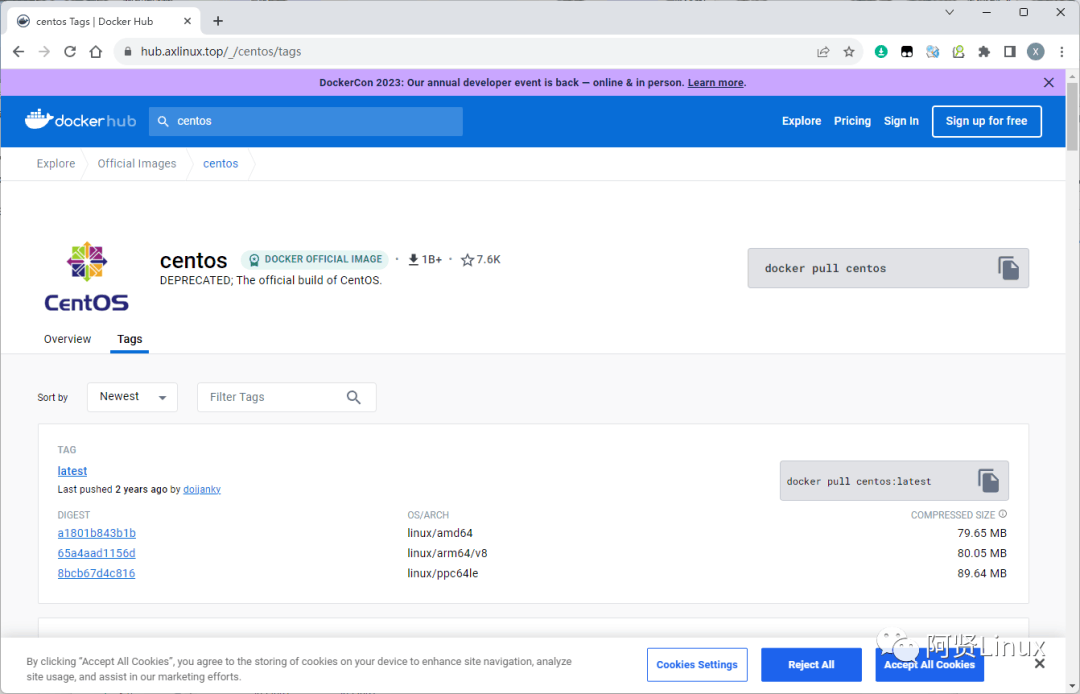This screenshot has height=694, width=1080.
Task: Select the Tags tab
Action: pos(129,339)
